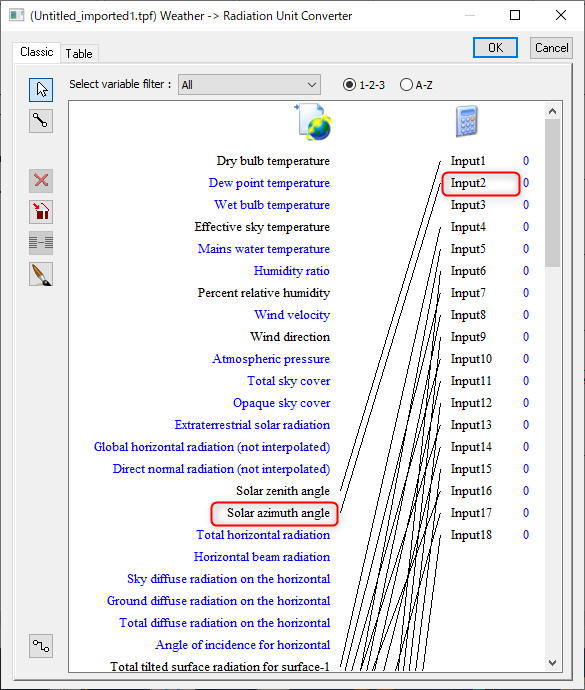Click the Input18 variable
585x690 pixels.
pyautogui.click(x=471, y=535)
